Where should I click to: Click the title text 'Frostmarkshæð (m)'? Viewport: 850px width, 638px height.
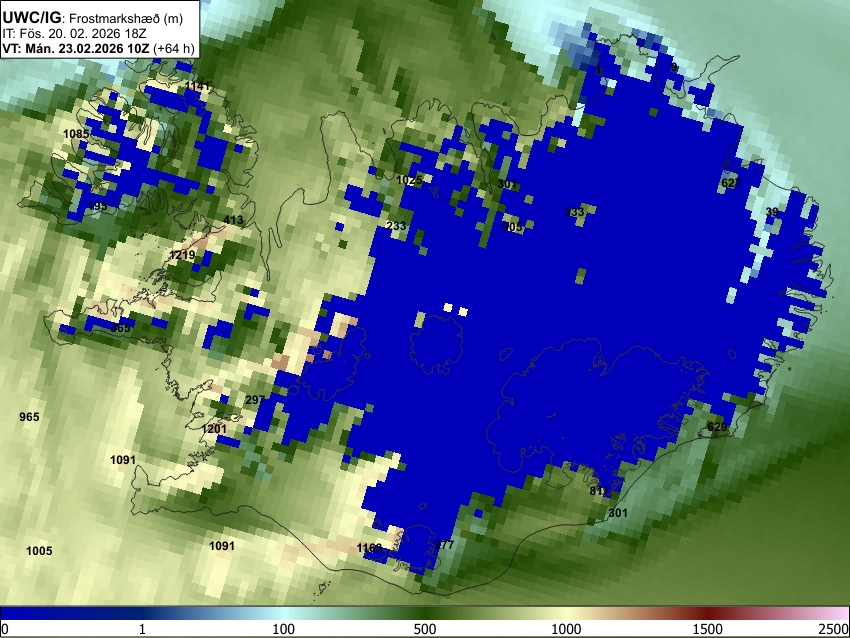point(126,18)
